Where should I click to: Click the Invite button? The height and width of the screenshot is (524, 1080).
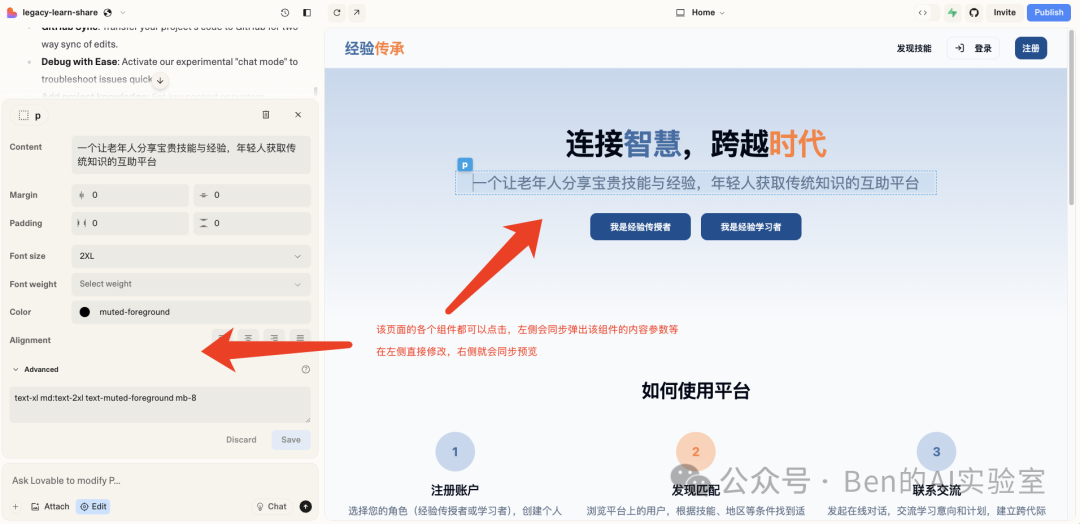point(1004,12)
